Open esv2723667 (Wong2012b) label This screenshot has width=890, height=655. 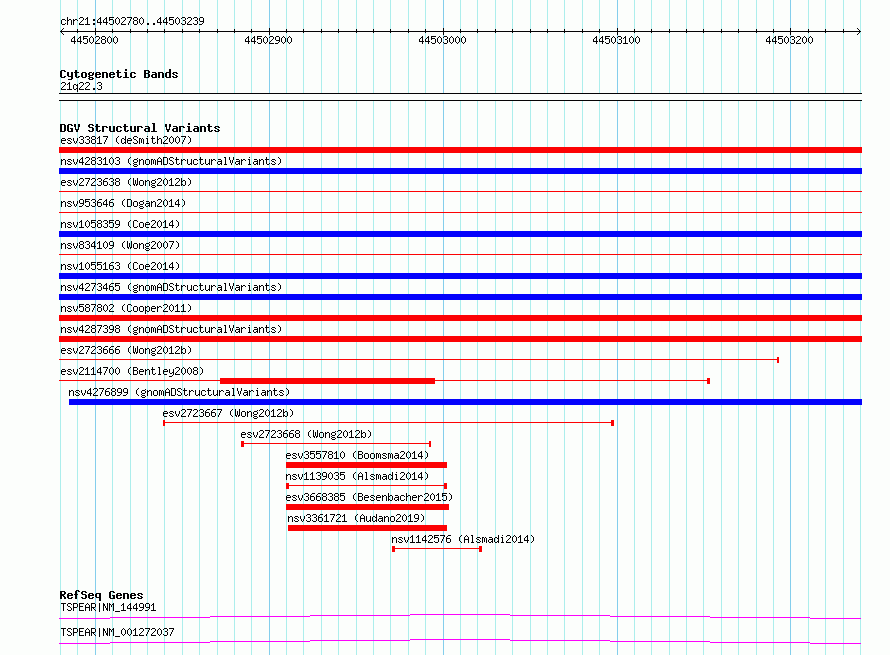pos(228,413)
